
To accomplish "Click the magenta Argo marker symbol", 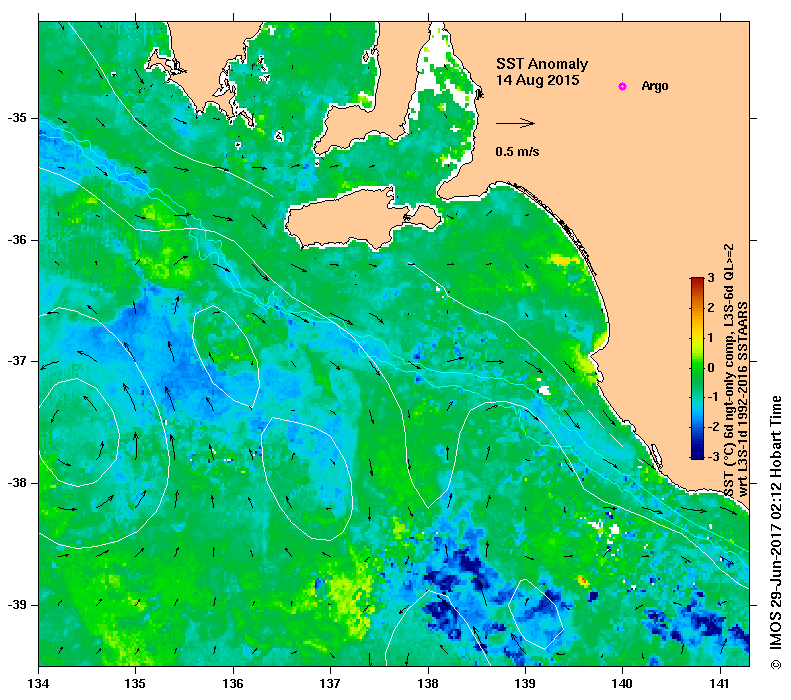I will (622, 86).
